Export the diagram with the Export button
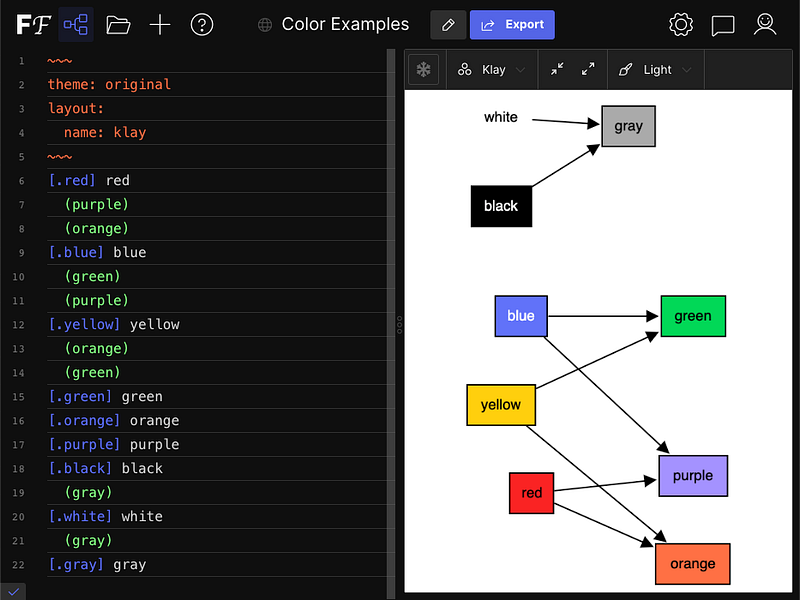800x600 pixels. pyautogui.click(x=512, y=24)
